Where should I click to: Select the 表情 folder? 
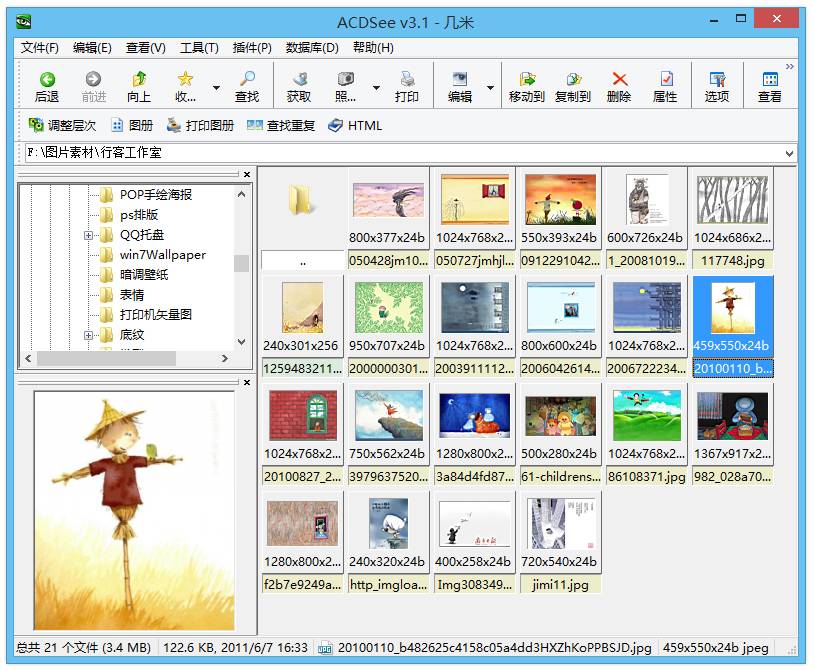pyautogui.click(x=132, y=295)
